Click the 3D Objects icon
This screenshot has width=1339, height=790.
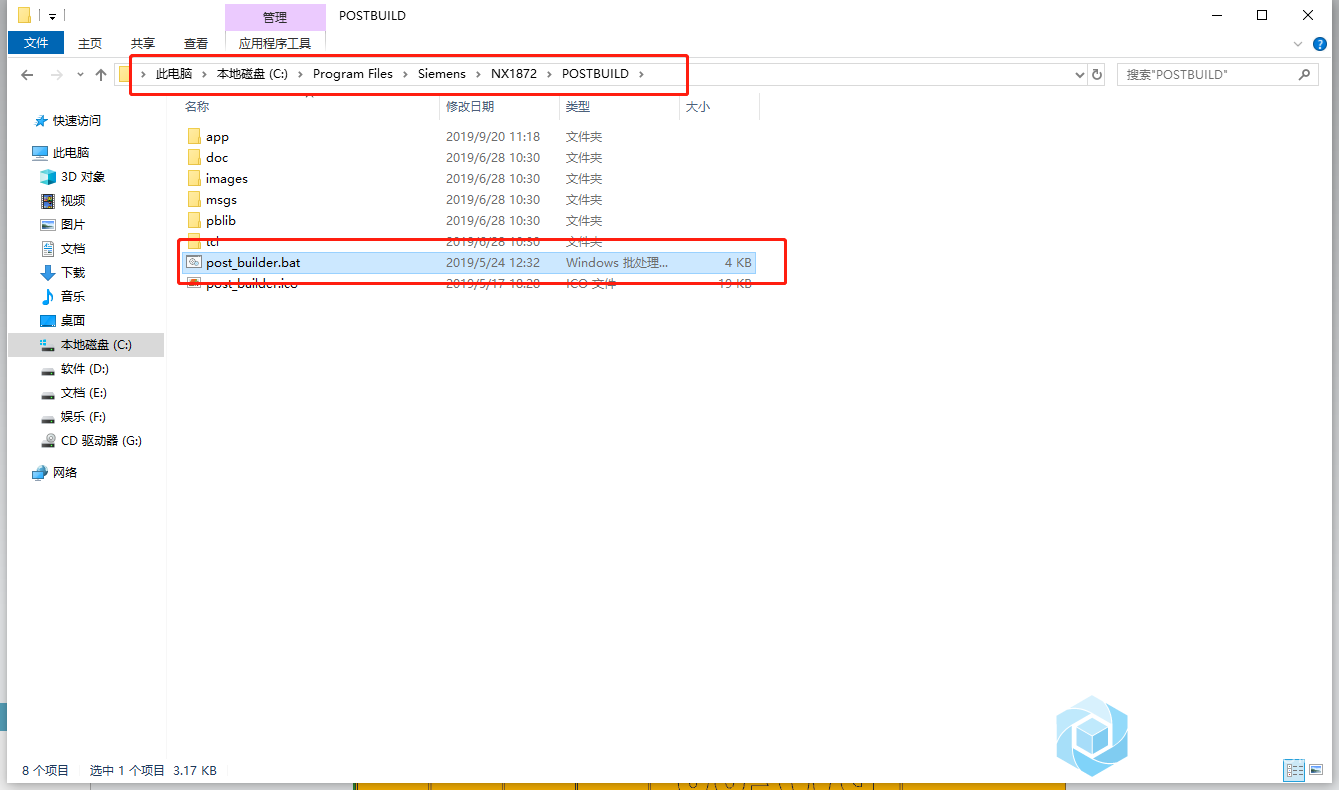[48, 176]
